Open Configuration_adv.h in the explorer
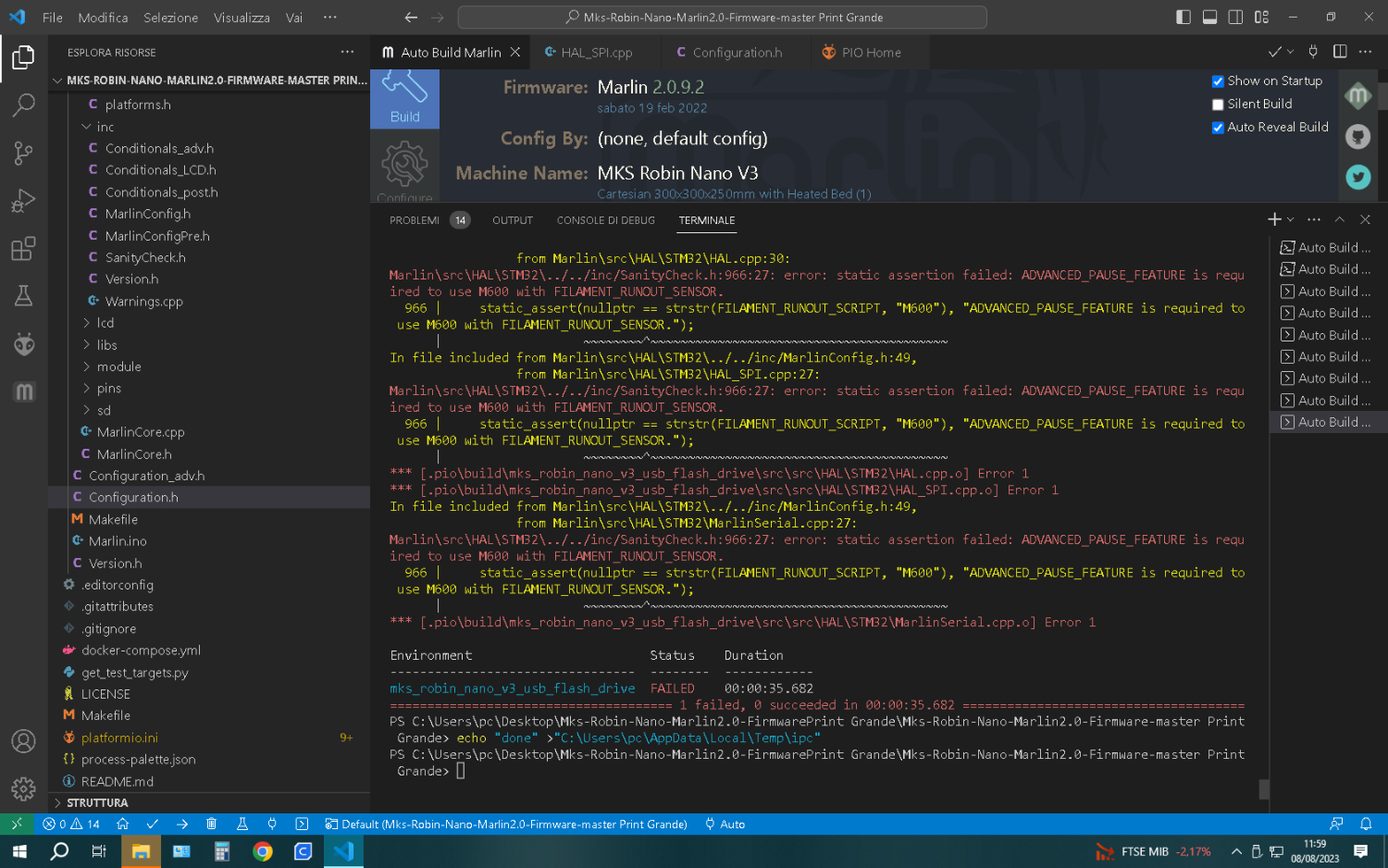The image size is (1388, 868). point(146,476)
